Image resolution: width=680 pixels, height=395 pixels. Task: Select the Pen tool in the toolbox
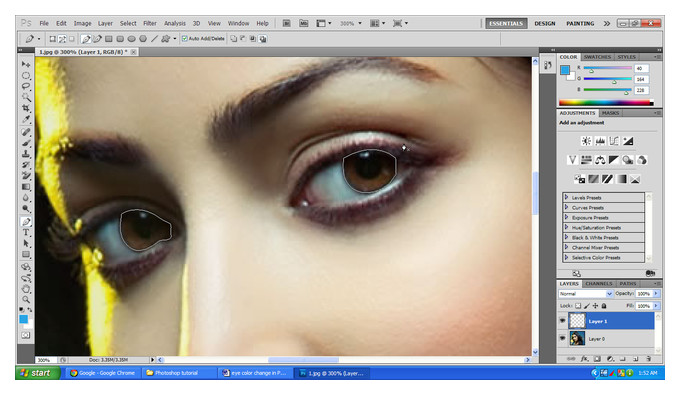coord(26,222)
